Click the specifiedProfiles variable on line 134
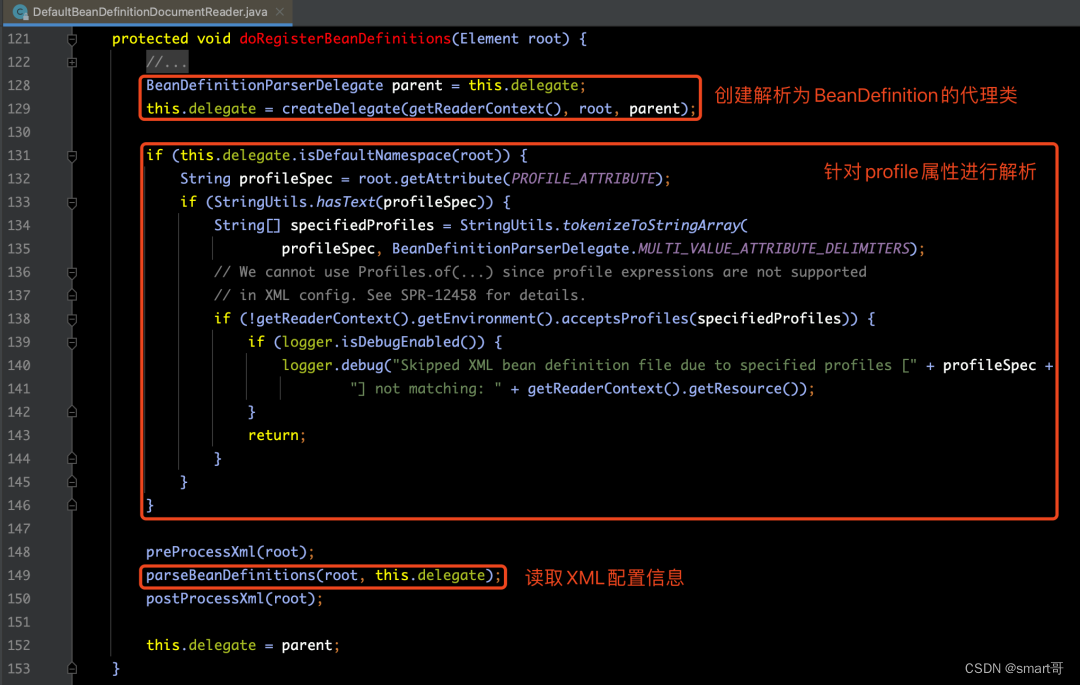Viewport: 1080px width, 685px height. click(362, 226)
